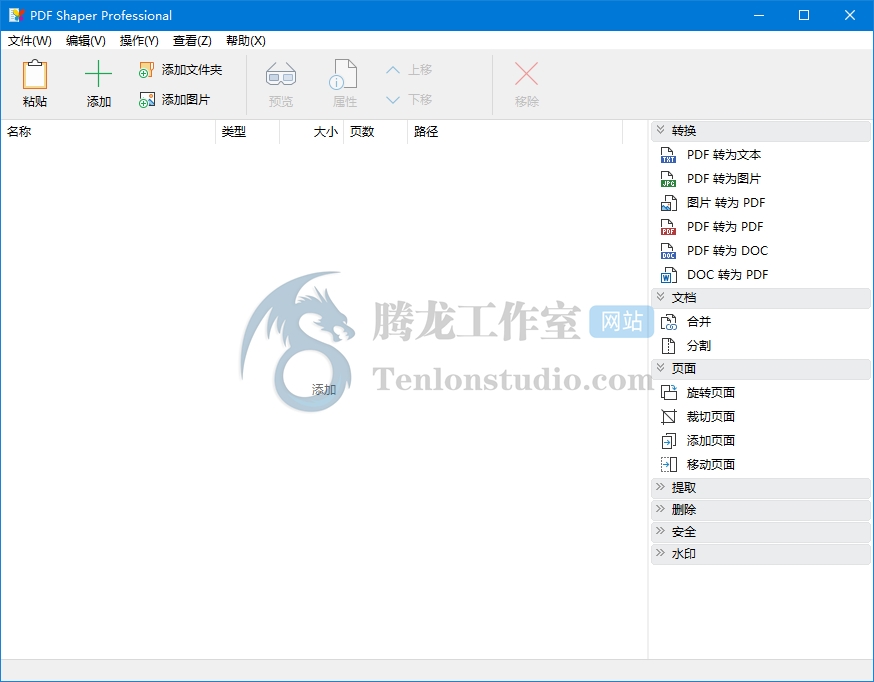Choose 图片 转为 PDF label
This screenshot has width=874, height=682.
(x=726, y=203)
